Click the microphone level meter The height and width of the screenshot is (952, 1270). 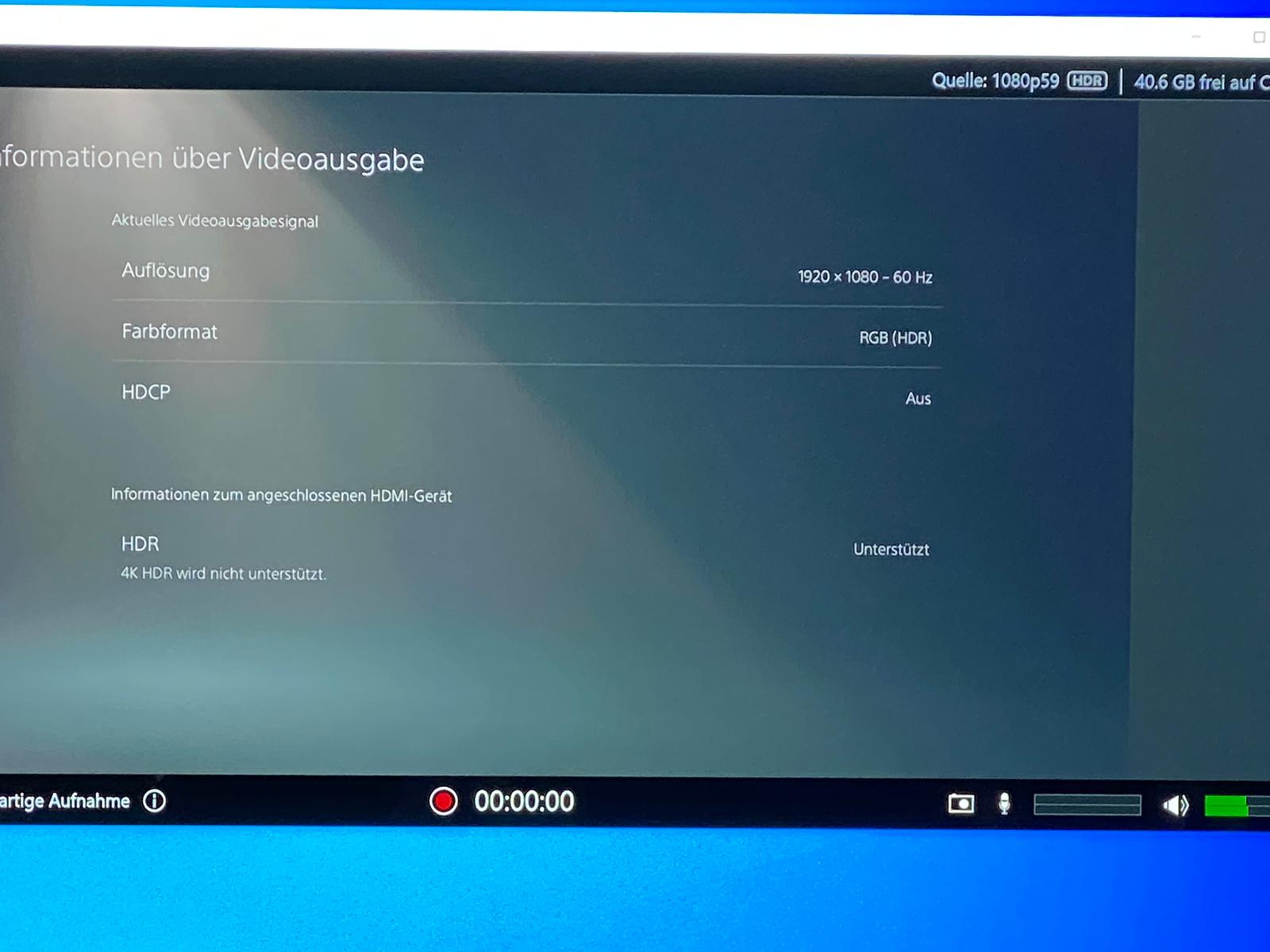tap(1087, 805)
